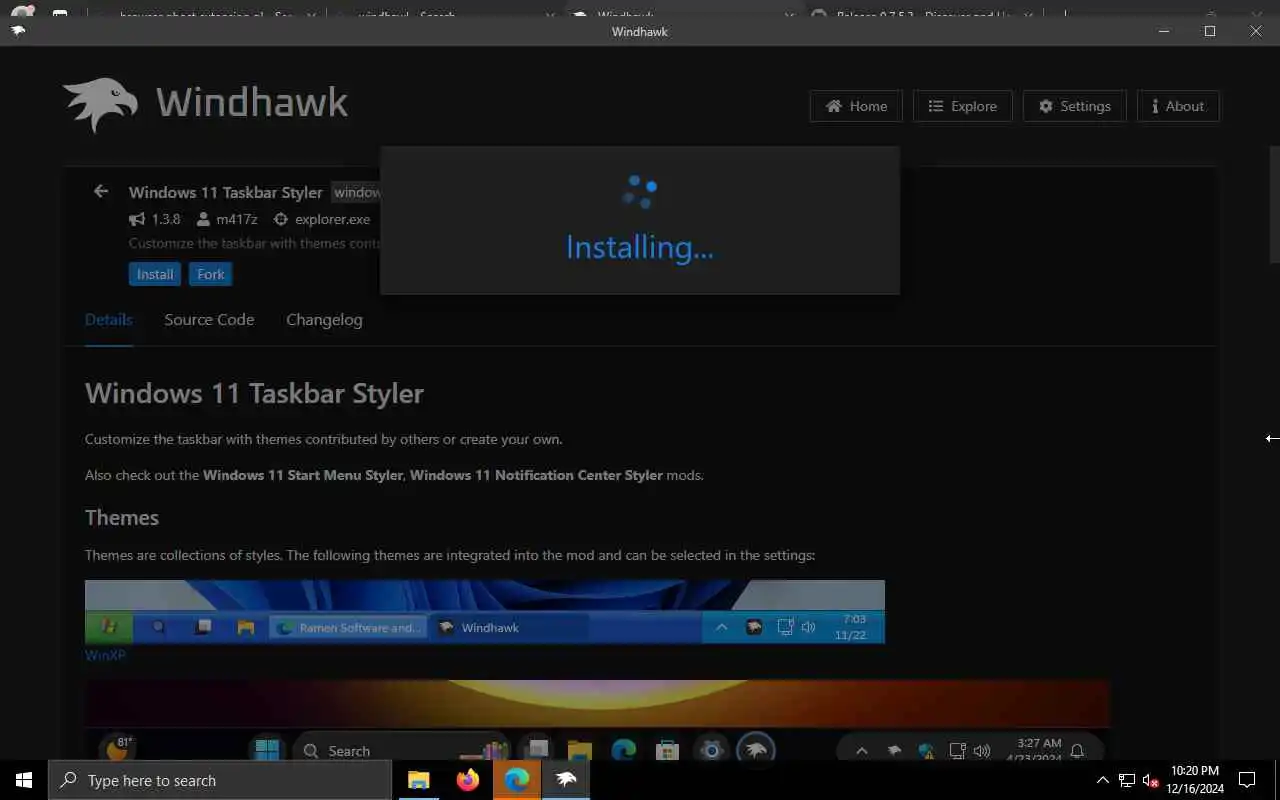
Task: Click the taskbar search box
Action: tap(220, 780)
